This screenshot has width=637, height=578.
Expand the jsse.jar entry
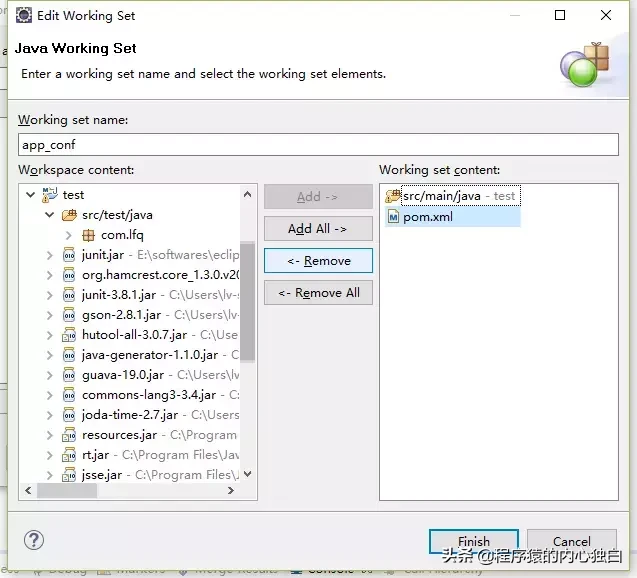50,474
